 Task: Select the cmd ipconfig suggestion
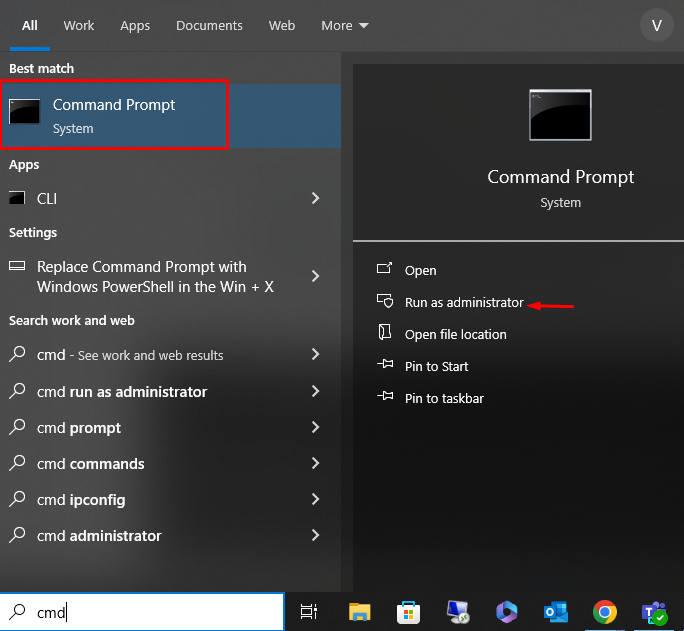click(170, 500)
